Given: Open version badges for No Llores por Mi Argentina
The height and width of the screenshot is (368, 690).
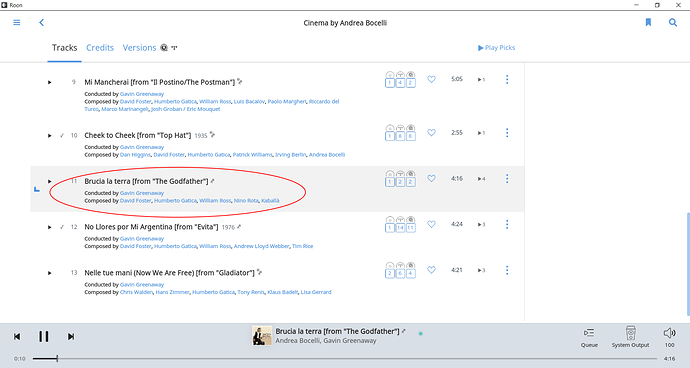Looking at the screenshot, I should pos(400,224).
